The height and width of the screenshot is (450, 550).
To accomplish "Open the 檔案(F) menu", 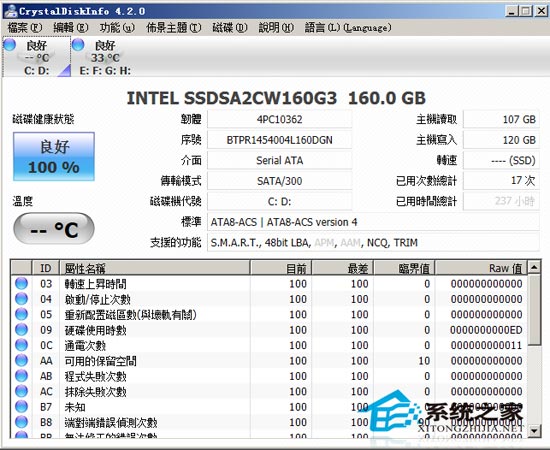I will (x=25, y=27).
